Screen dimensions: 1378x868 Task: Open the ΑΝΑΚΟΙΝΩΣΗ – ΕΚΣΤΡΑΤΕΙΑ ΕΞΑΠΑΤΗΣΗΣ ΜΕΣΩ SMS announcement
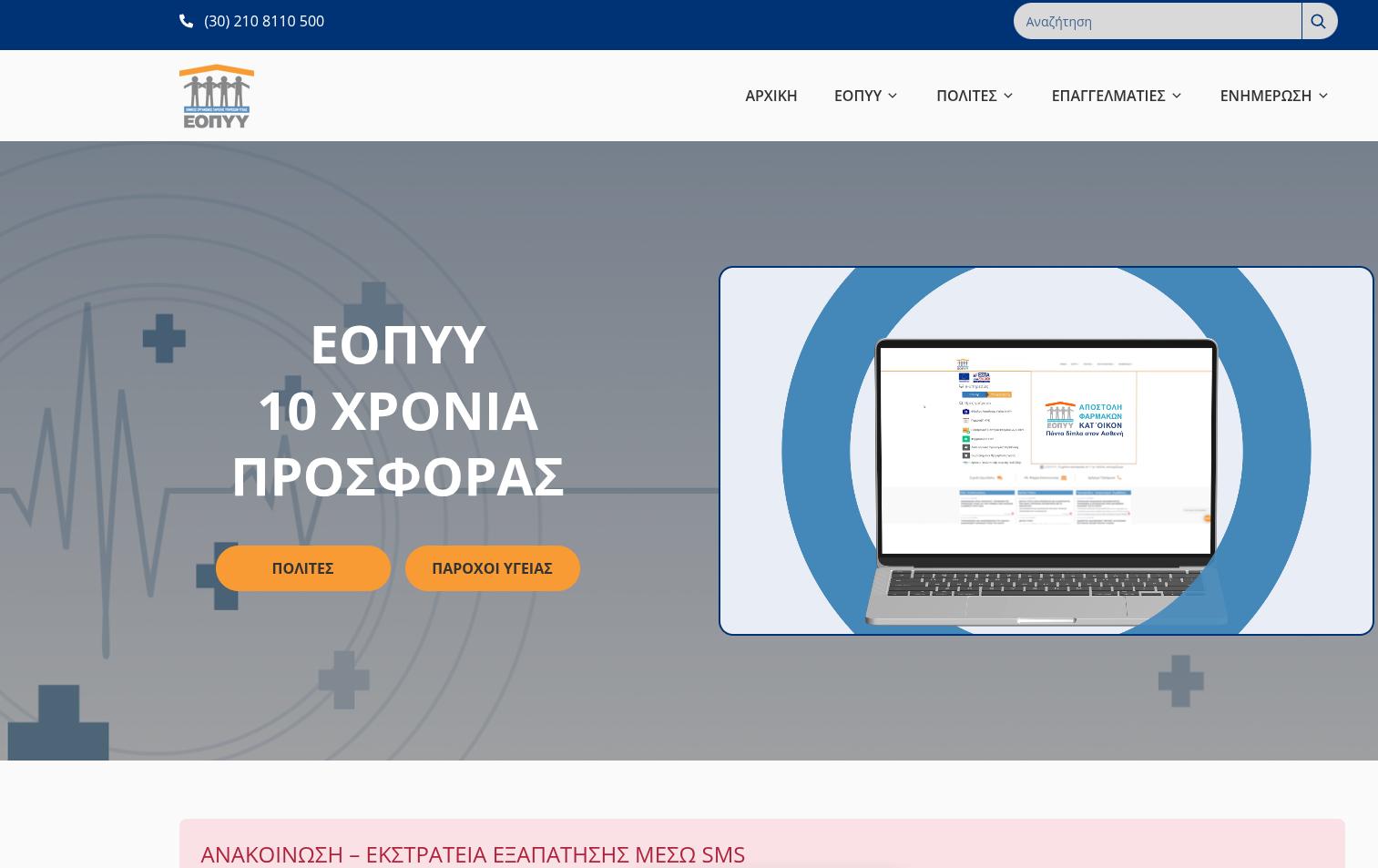[x=473, y=854]
